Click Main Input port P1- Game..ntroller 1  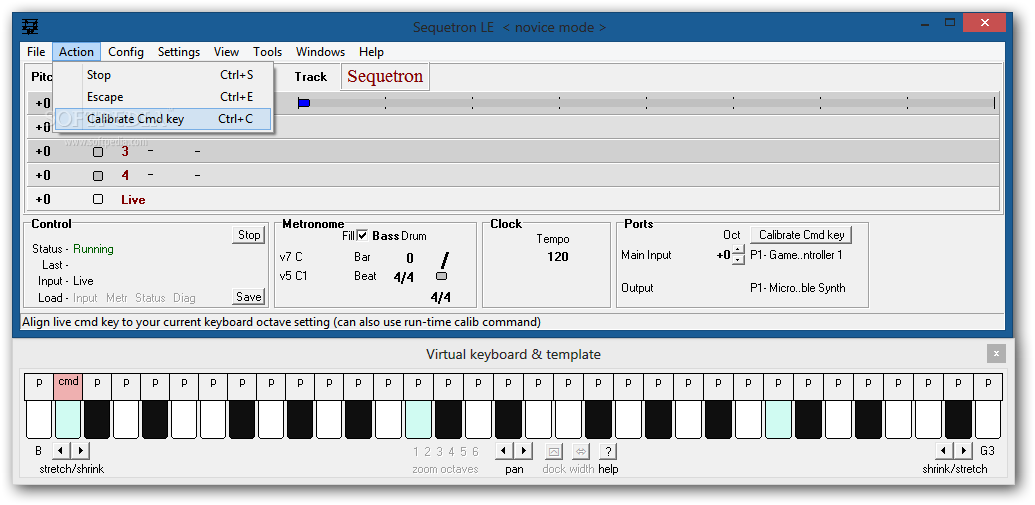(796, 255)
